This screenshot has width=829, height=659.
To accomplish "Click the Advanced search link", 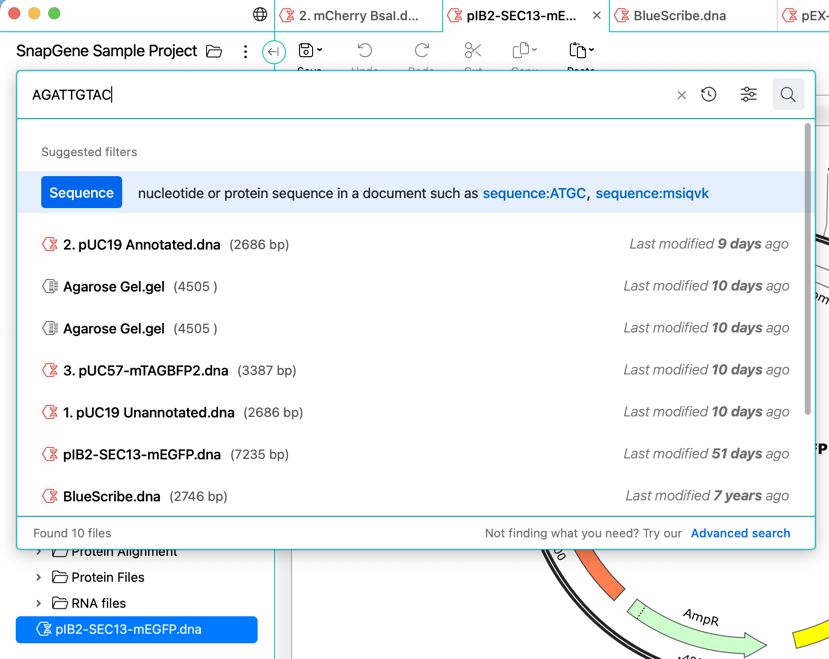I will click(x=740, y=533).
